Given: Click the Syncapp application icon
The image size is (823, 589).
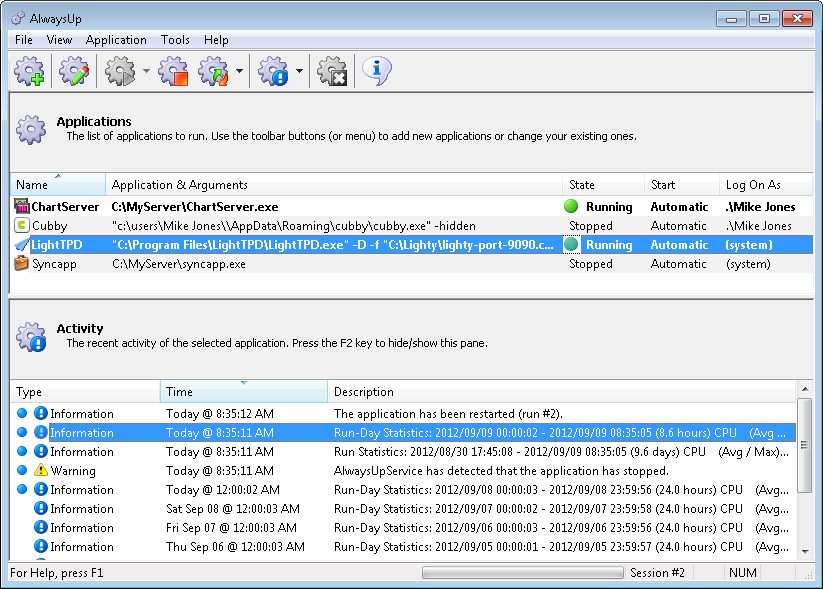Looking at the screenshot, I should 22,264.
